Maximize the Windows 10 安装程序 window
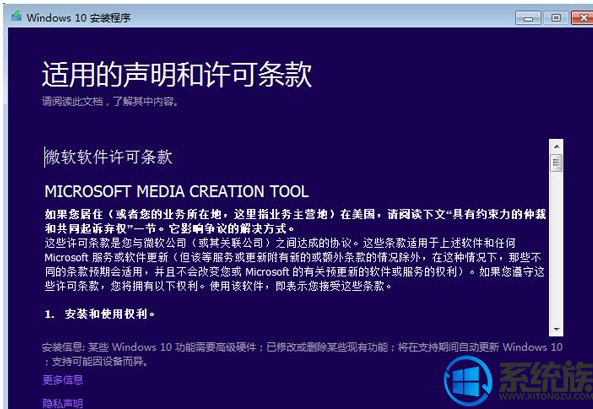Viewport: 593px width, 409px height. (556, 18)
